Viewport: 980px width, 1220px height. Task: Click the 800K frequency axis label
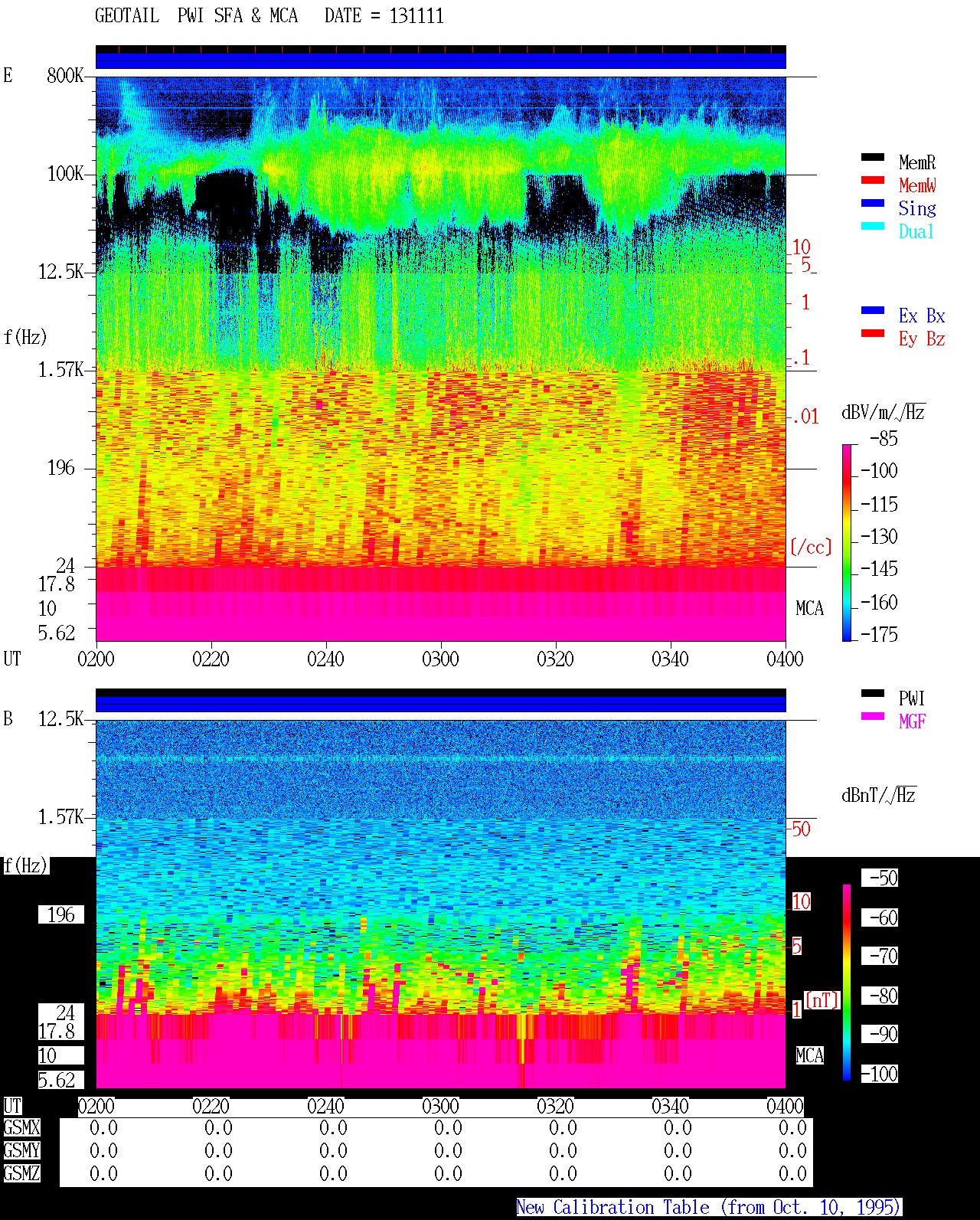point(65,76)
